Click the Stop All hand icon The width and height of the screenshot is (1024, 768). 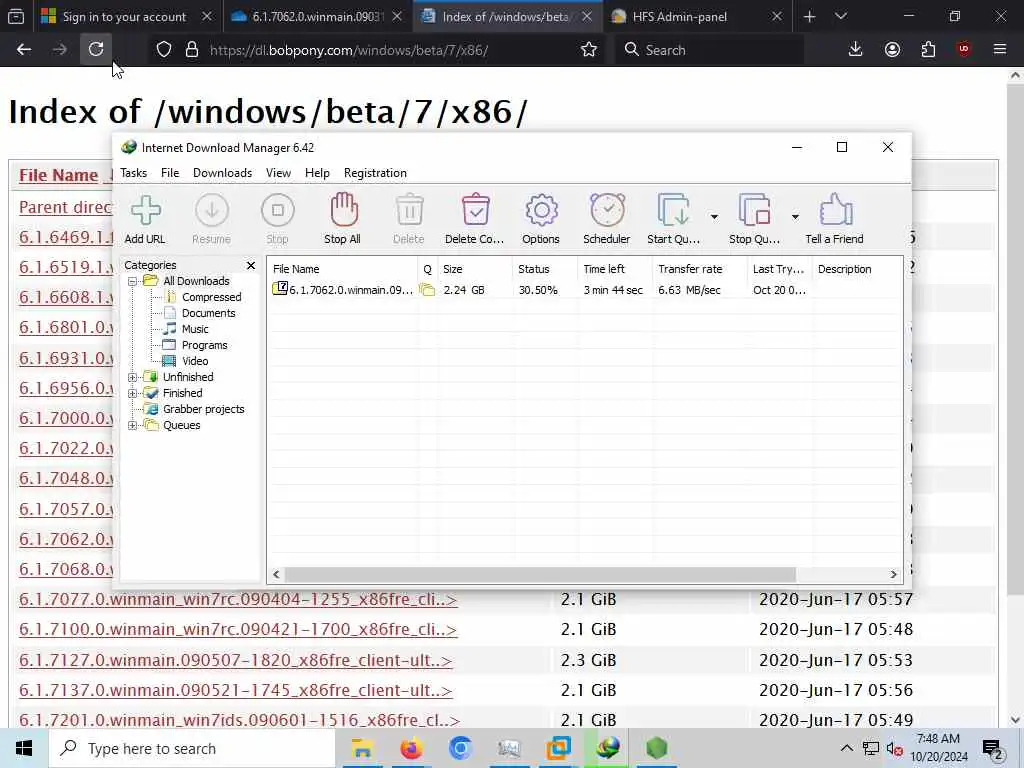(x=343, y=219)
